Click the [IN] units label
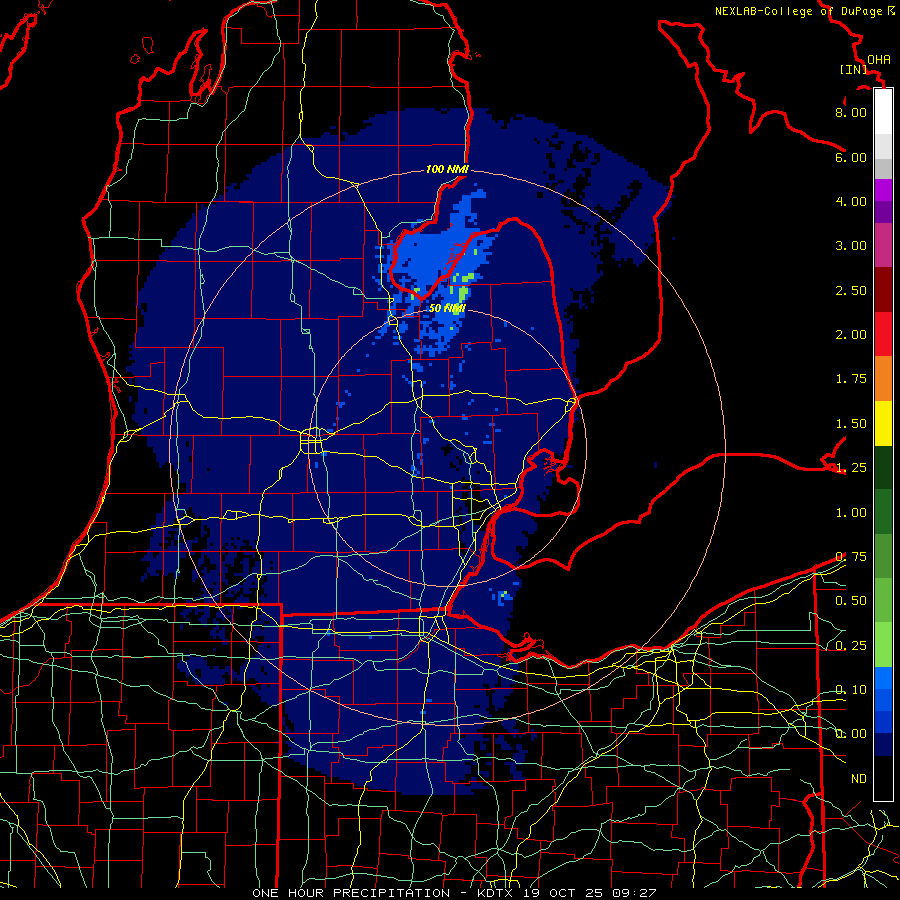This screenshot has height=900, width=900. [854, 69]
